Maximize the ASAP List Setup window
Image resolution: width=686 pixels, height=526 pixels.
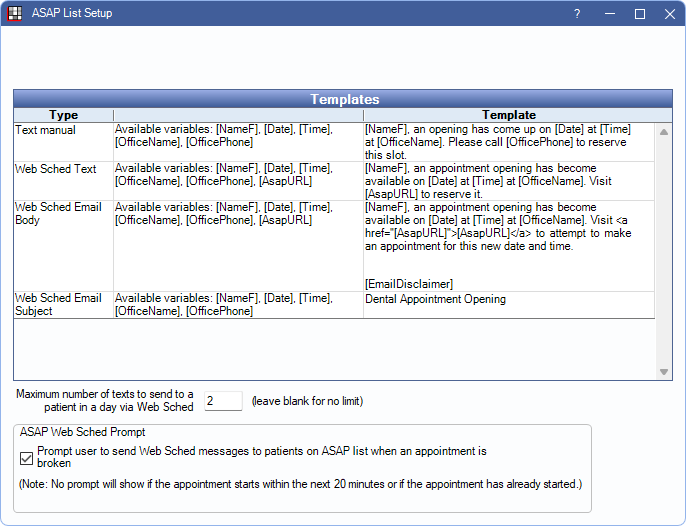tap(640, 14)
